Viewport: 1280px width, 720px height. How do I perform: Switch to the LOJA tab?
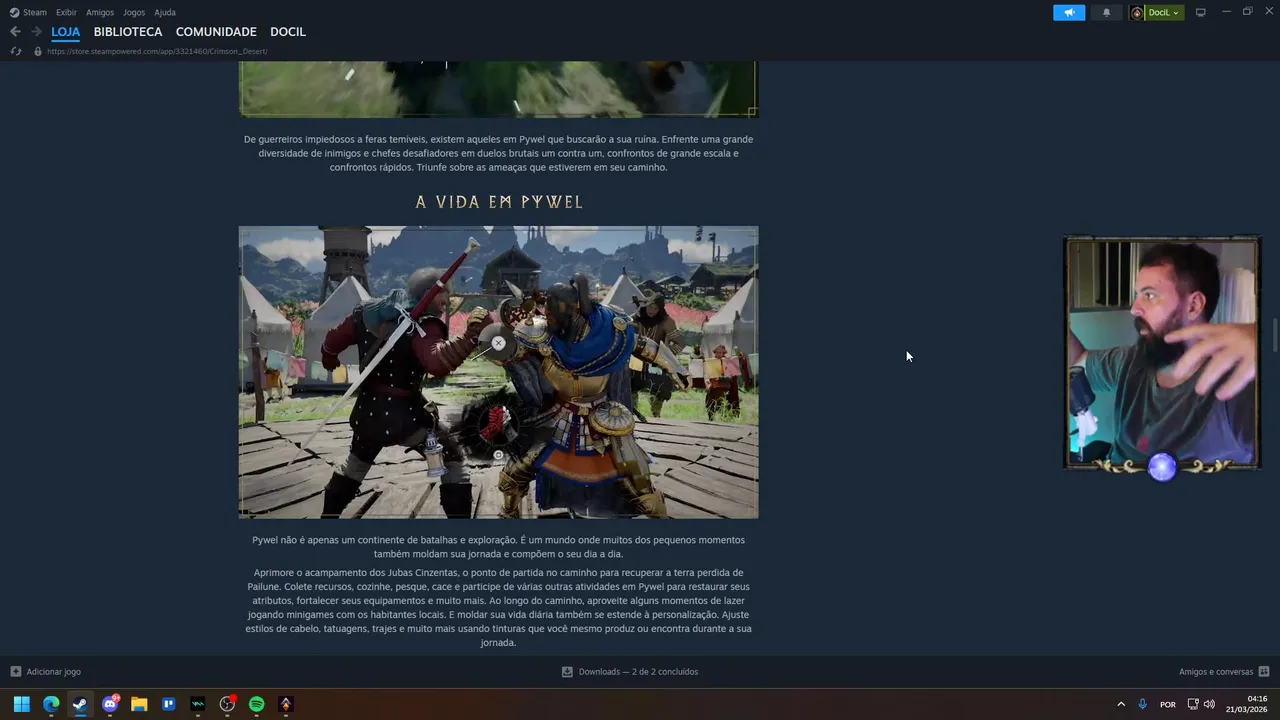click(x=66, y=32)
